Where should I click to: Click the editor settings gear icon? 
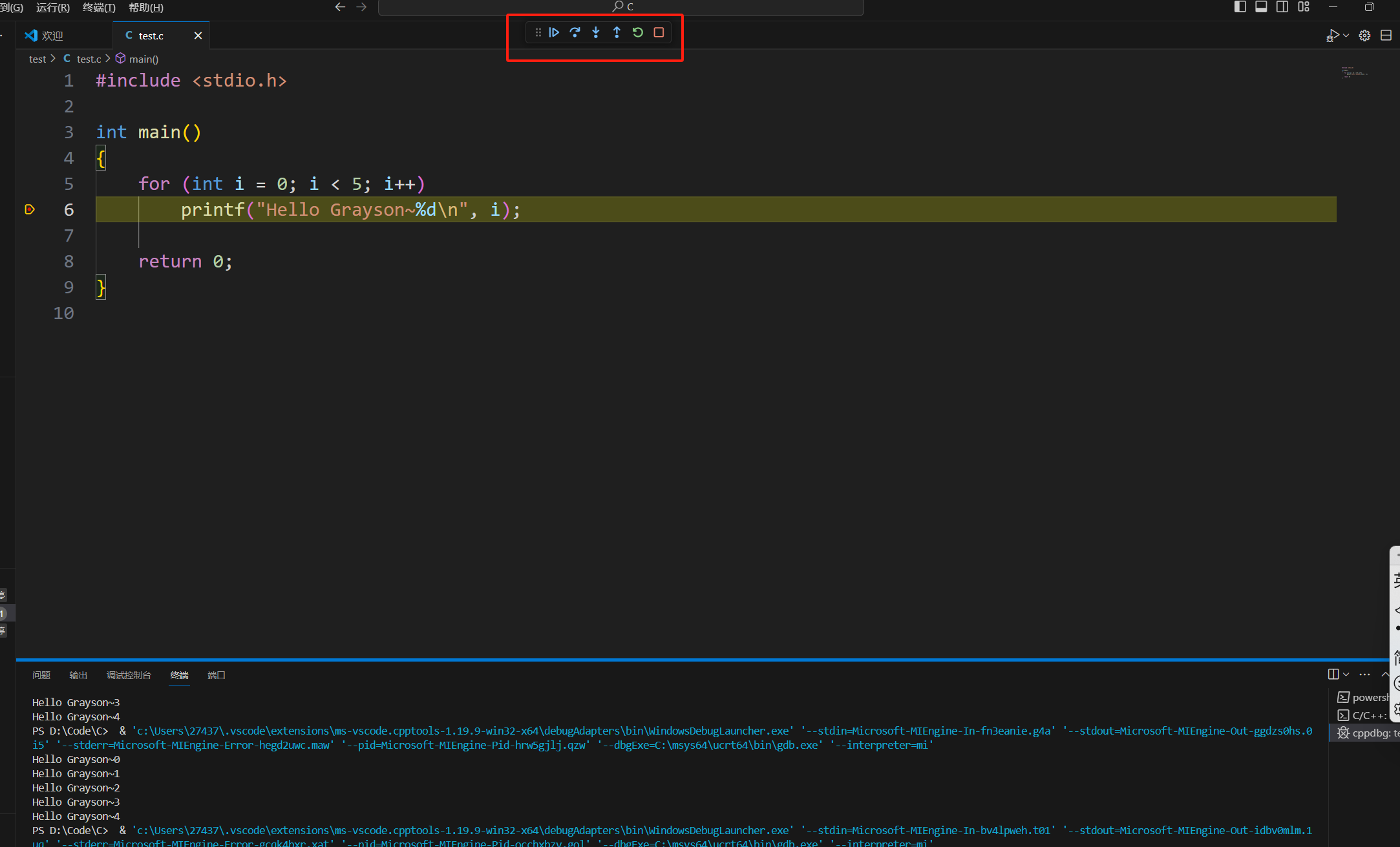(x=1364, y=36)
